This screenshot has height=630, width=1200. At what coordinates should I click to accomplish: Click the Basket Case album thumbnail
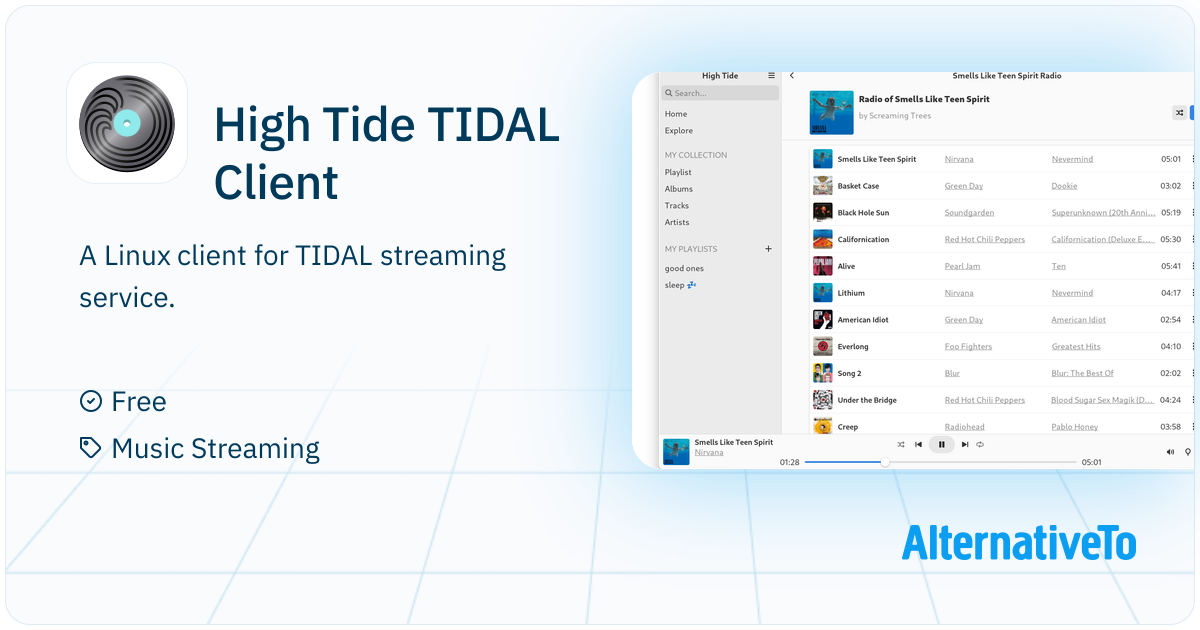tap(823, 186)
